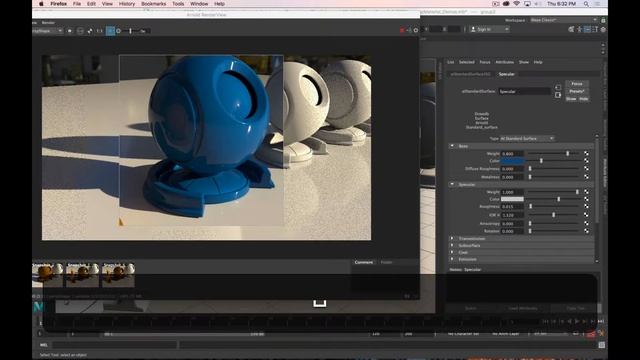This screenshot has width=640, height=360.
Task: Click the Wi-Fi icon in the menu bar
Action: tap(516, 4)
